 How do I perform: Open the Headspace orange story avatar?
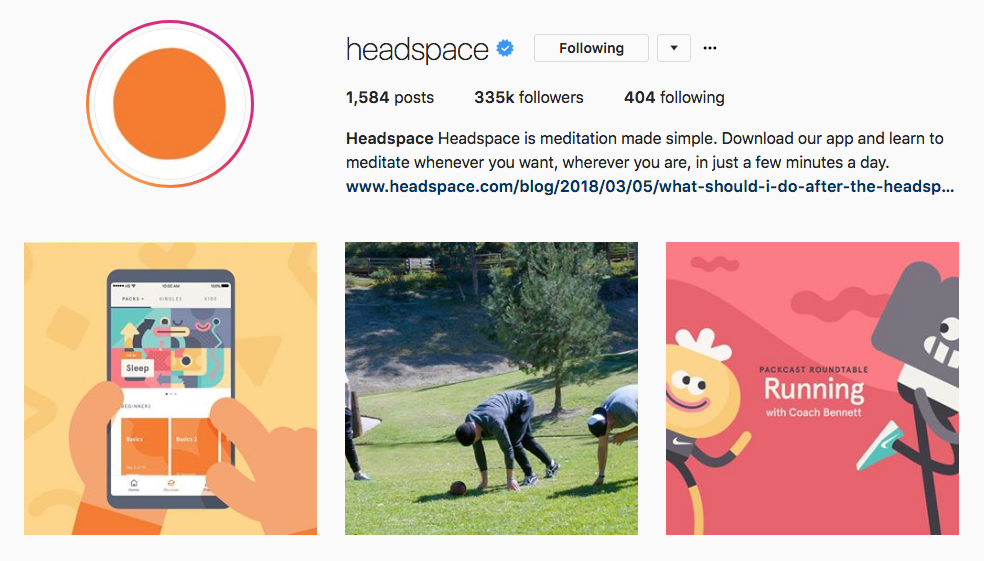coord(169,104)
